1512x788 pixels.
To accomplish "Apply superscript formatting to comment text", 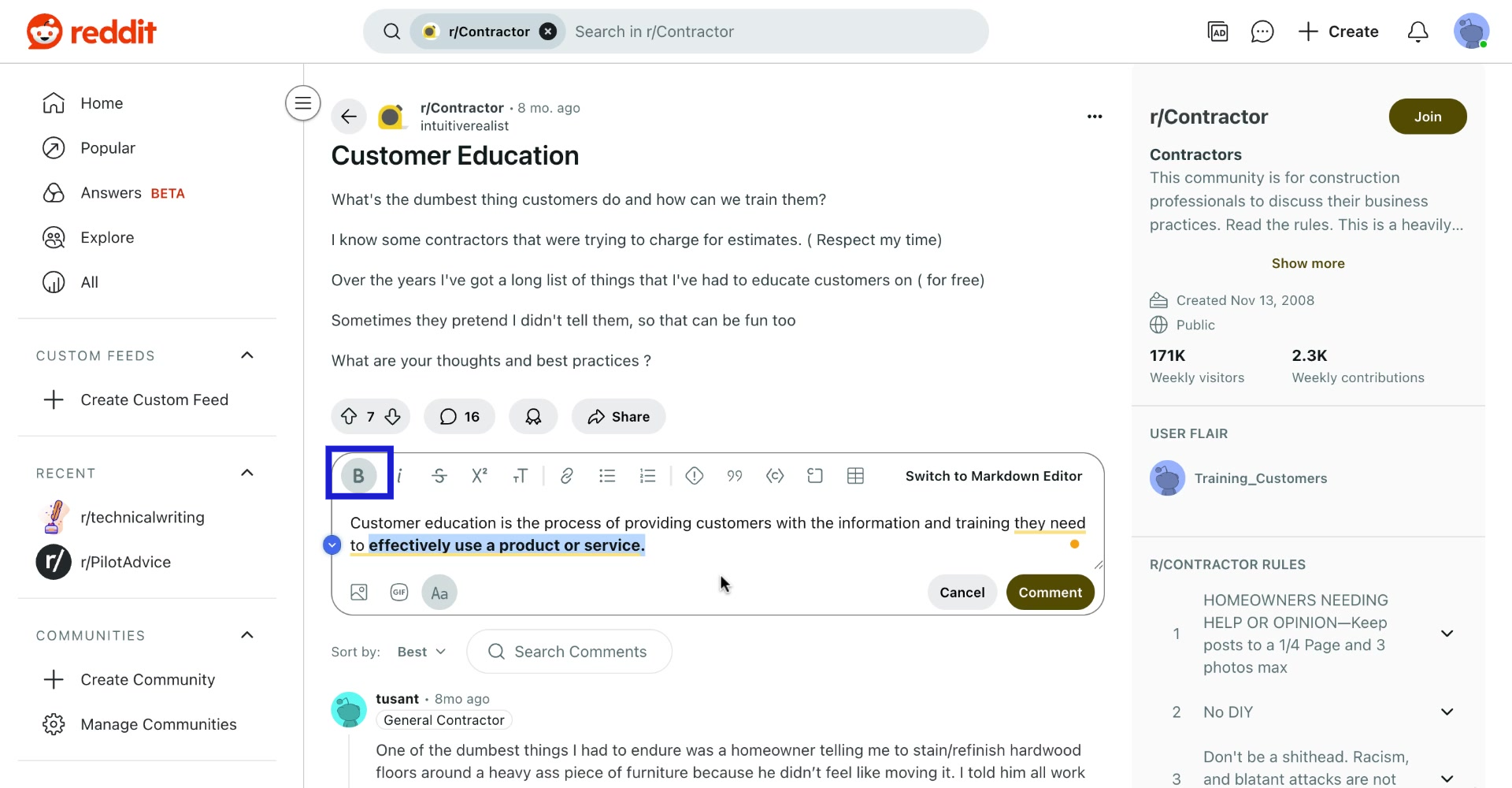I will point(480,475).
